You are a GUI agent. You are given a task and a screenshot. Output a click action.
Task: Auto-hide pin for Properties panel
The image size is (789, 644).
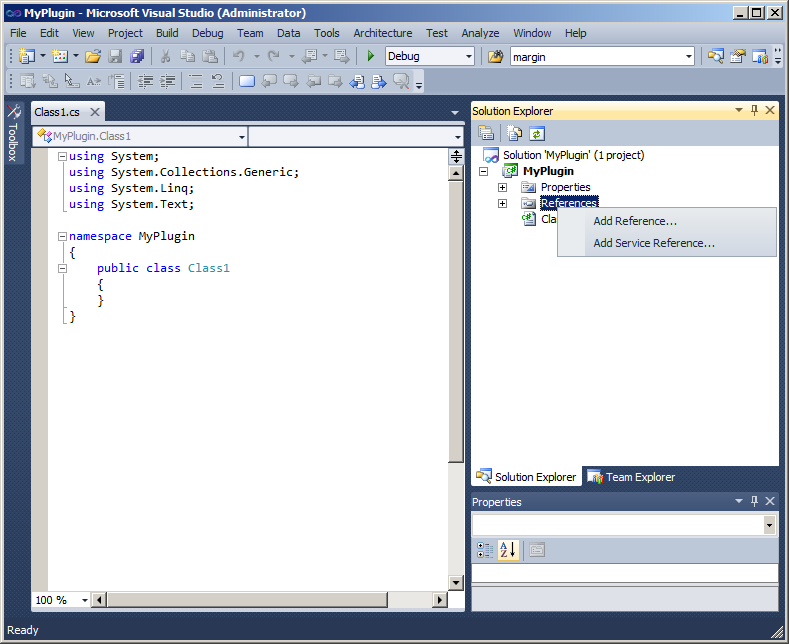(x=754, y=501)
